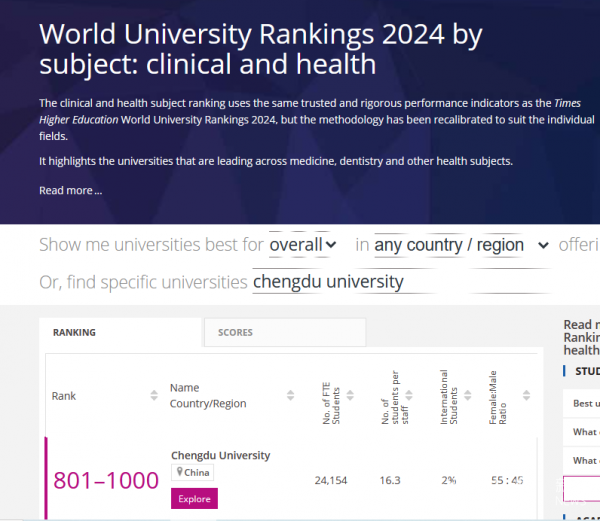Select the RANKING tab
600x521 pixels.
pyautogui.click(x=120, y=332)
